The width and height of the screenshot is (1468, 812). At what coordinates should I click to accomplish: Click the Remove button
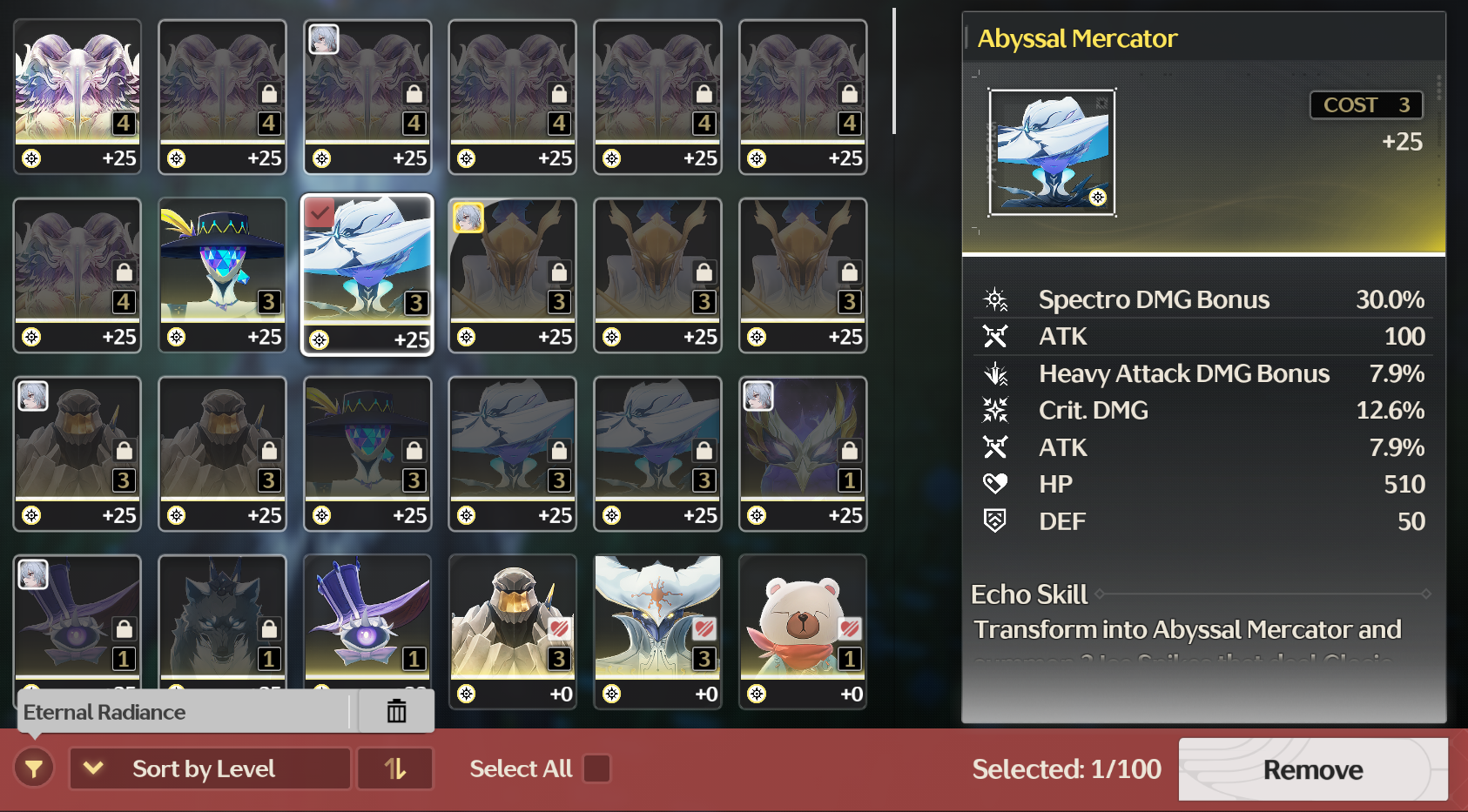(x=1313, y=769)
